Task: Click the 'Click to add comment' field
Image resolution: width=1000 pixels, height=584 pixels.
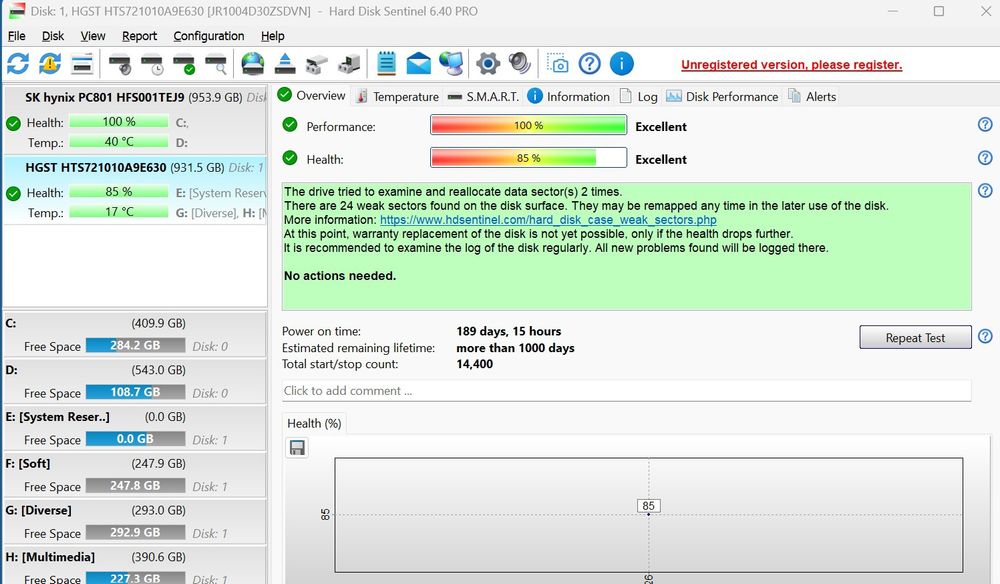Action: pos(626,391)
